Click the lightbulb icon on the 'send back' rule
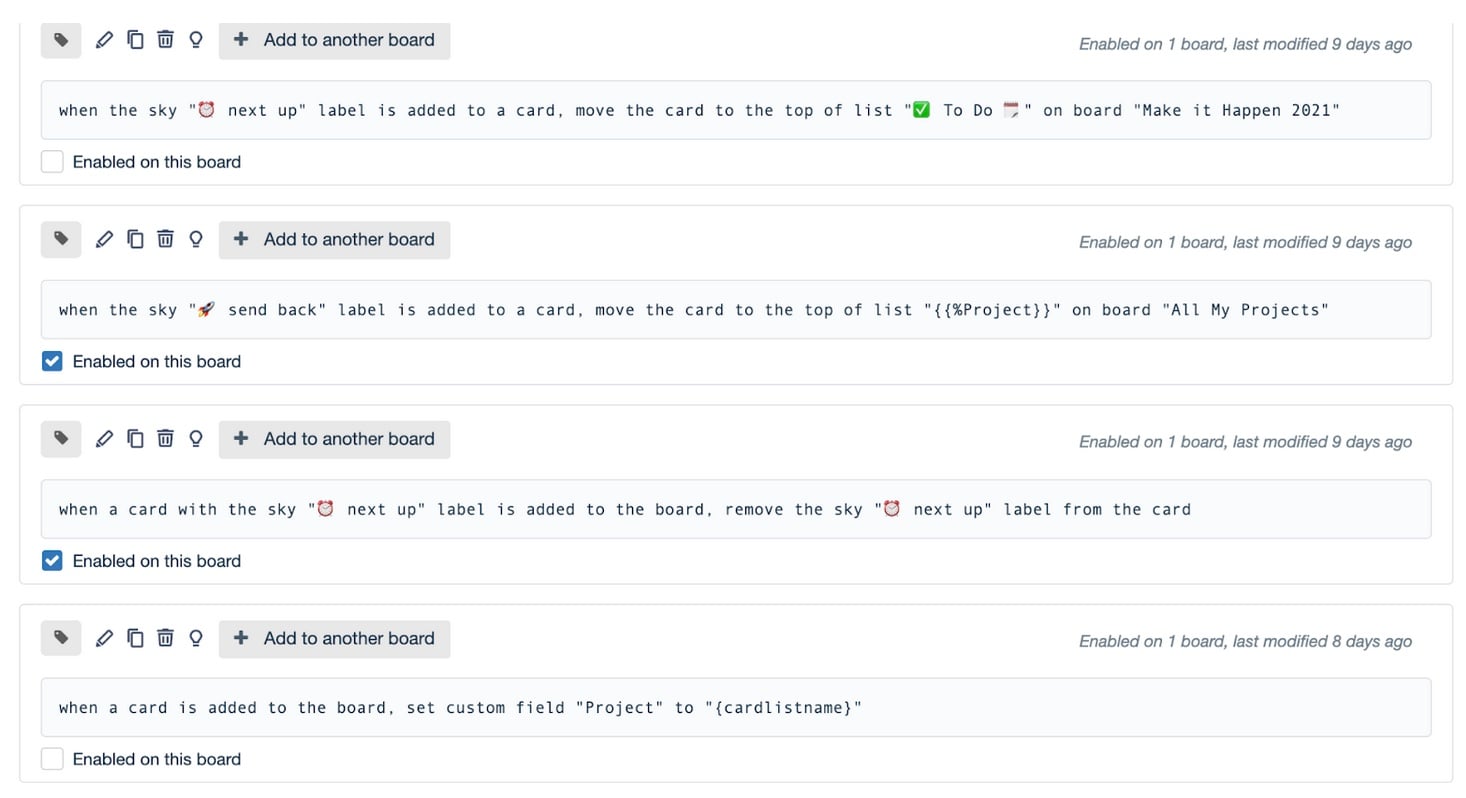1466x798 pixels. point(196,239)
